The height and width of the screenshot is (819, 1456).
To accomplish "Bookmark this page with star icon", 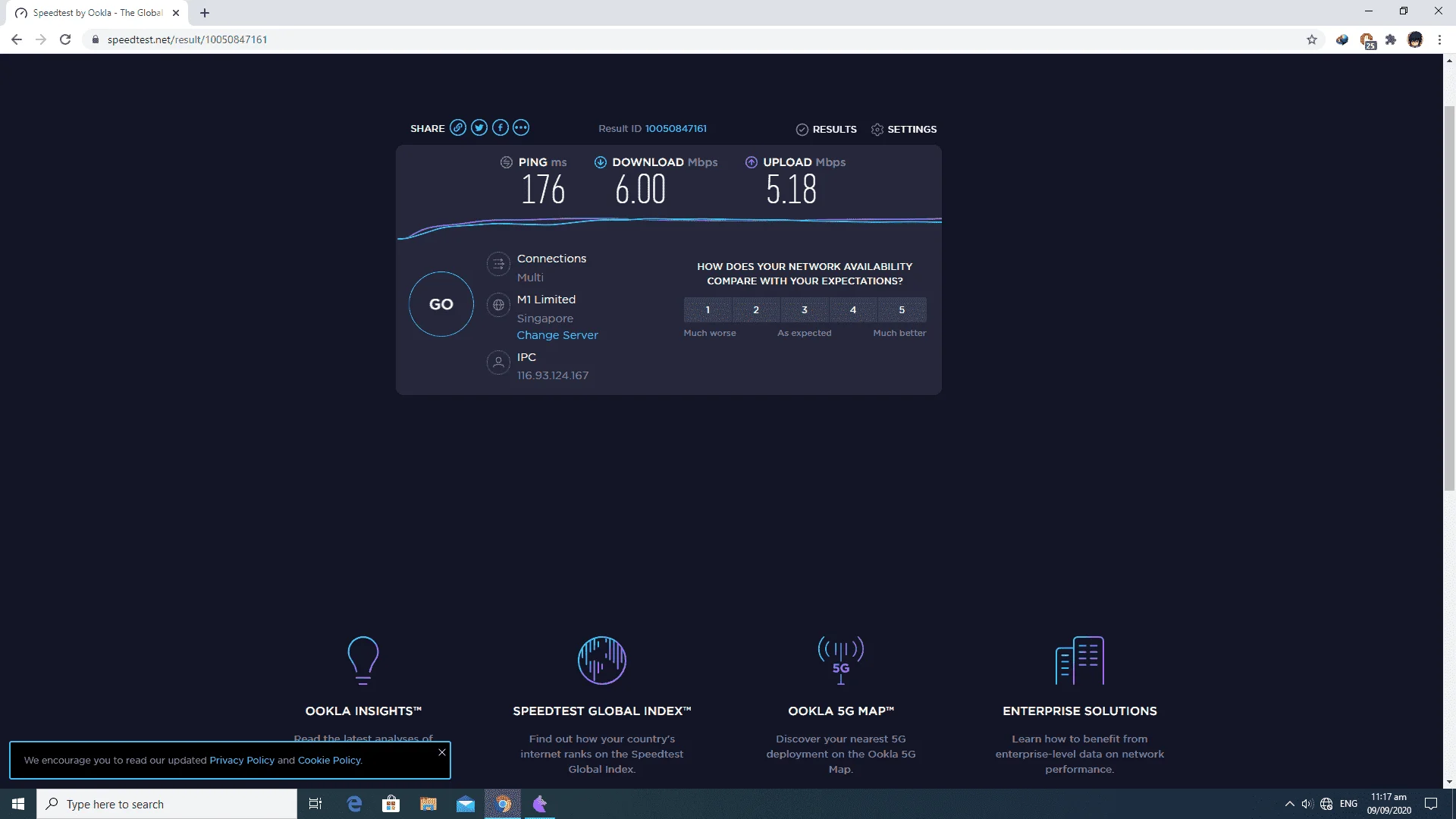I will (x=1312, y=39).
